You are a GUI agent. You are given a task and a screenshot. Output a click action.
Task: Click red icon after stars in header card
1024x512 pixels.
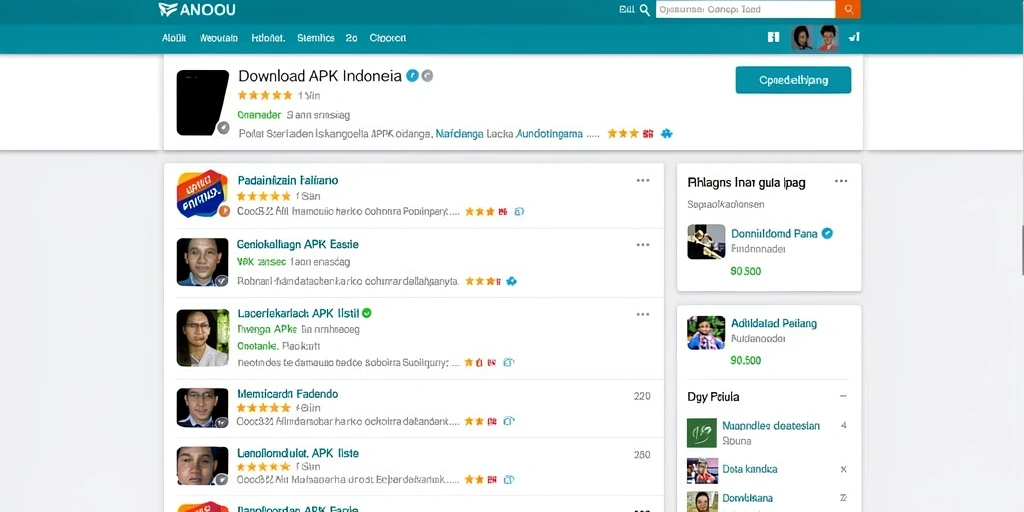[648, 133]
